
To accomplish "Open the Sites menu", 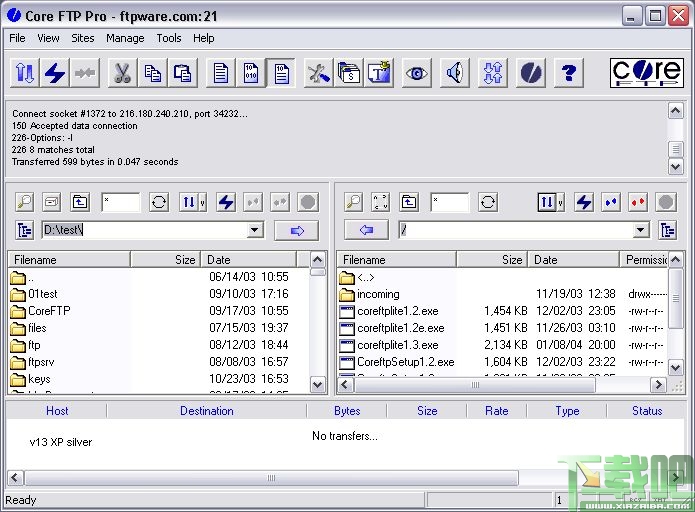I will coord(83,38).
